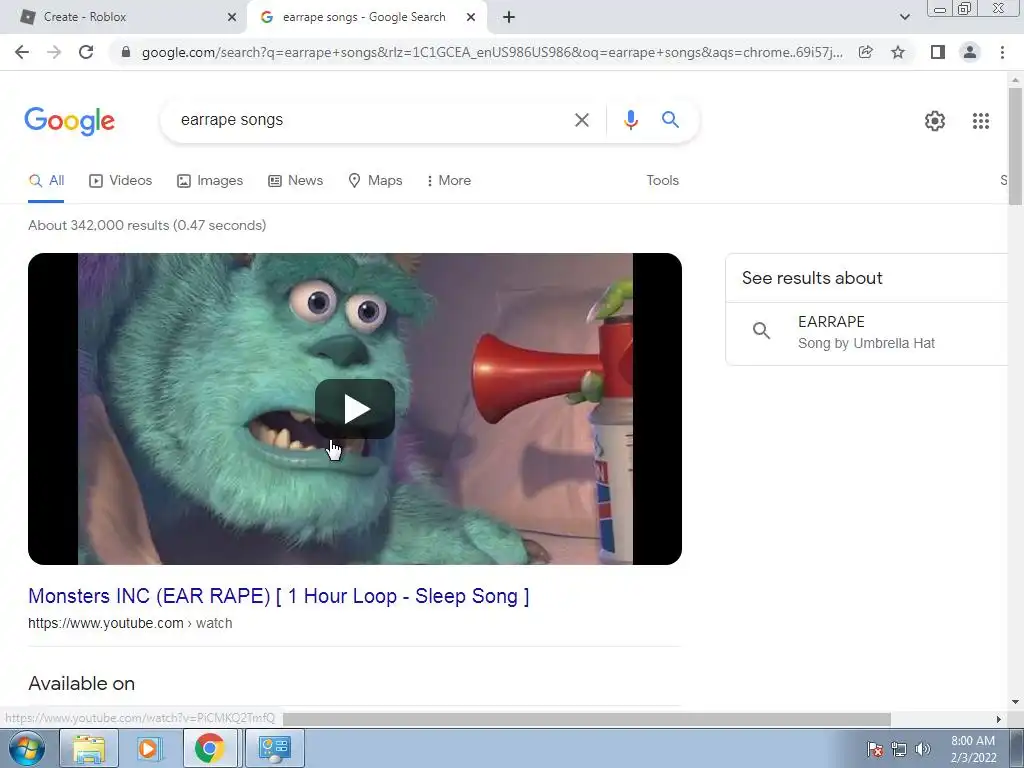
Task: Select the earrape songs Google Search tab
Action: pos(366,17)
